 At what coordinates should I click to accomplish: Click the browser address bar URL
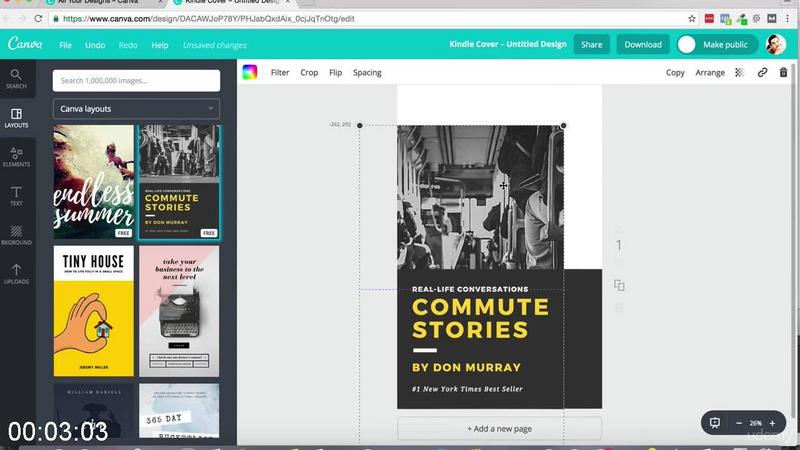pyautogui.click(x=209, y=19)
